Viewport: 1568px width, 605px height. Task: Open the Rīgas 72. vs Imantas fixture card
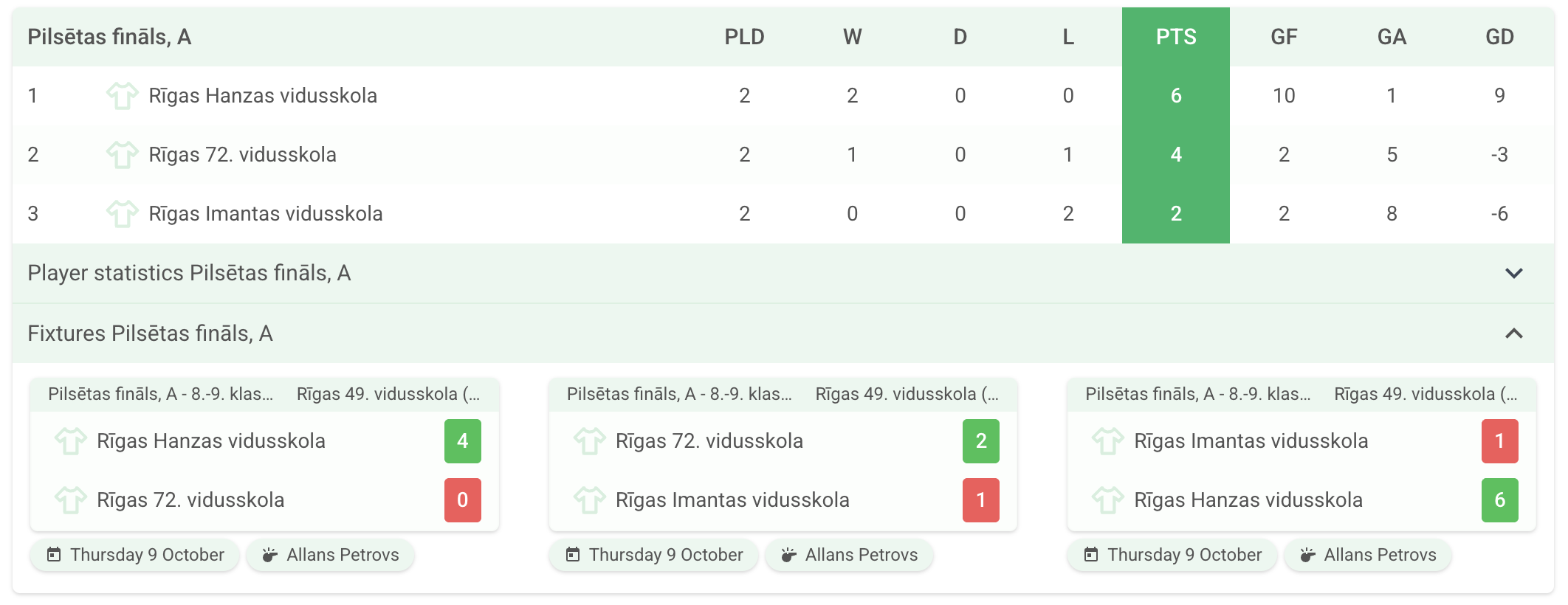(x=783, y=471)
